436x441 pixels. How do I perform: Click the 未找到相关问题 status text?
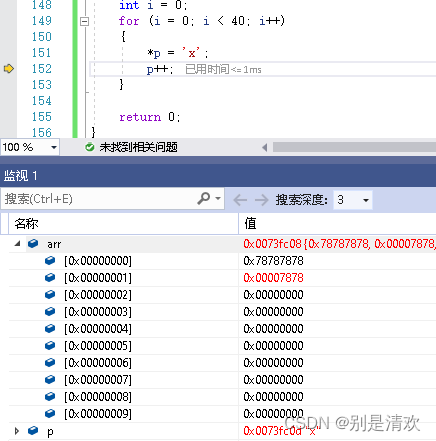pos(138,147)
